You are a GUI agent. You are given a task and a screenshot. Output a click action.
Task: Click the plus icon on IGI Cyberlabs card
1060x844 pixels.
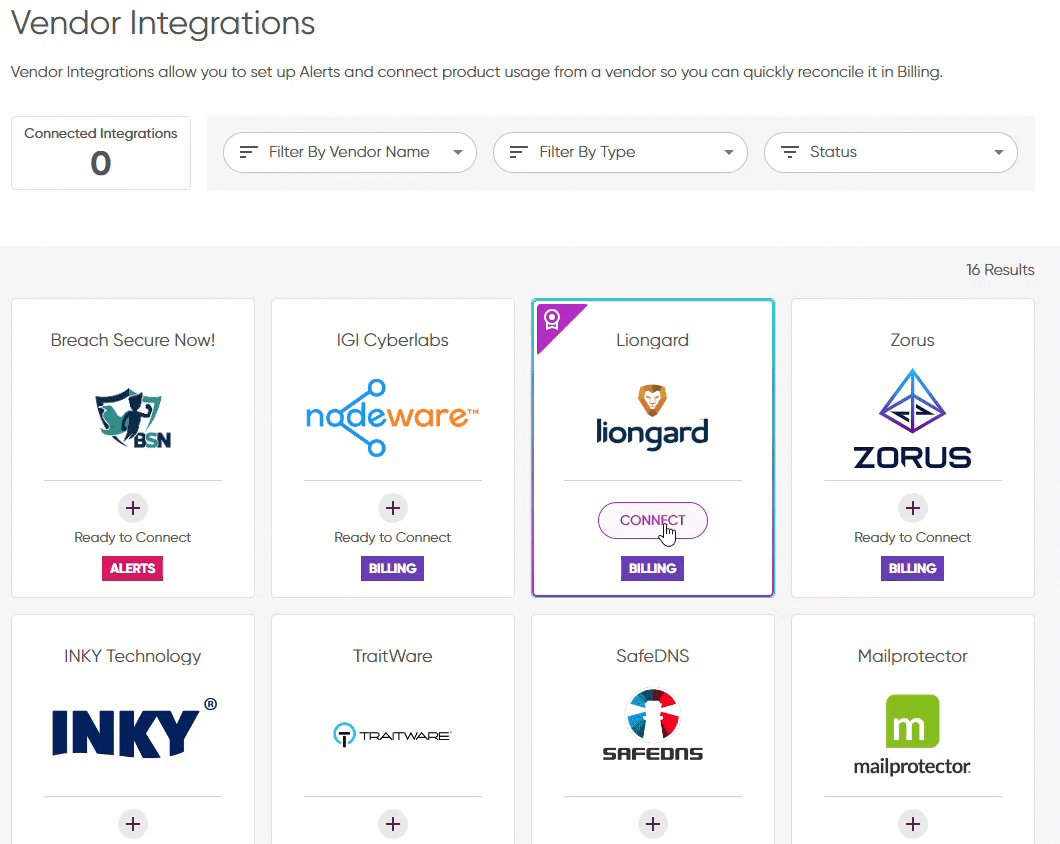tap(393, 508)
